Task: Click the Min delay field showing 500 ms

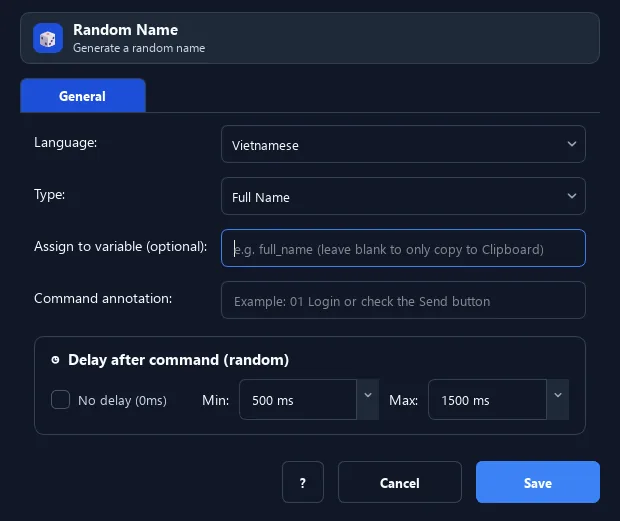Action: [x=298, y=400]
